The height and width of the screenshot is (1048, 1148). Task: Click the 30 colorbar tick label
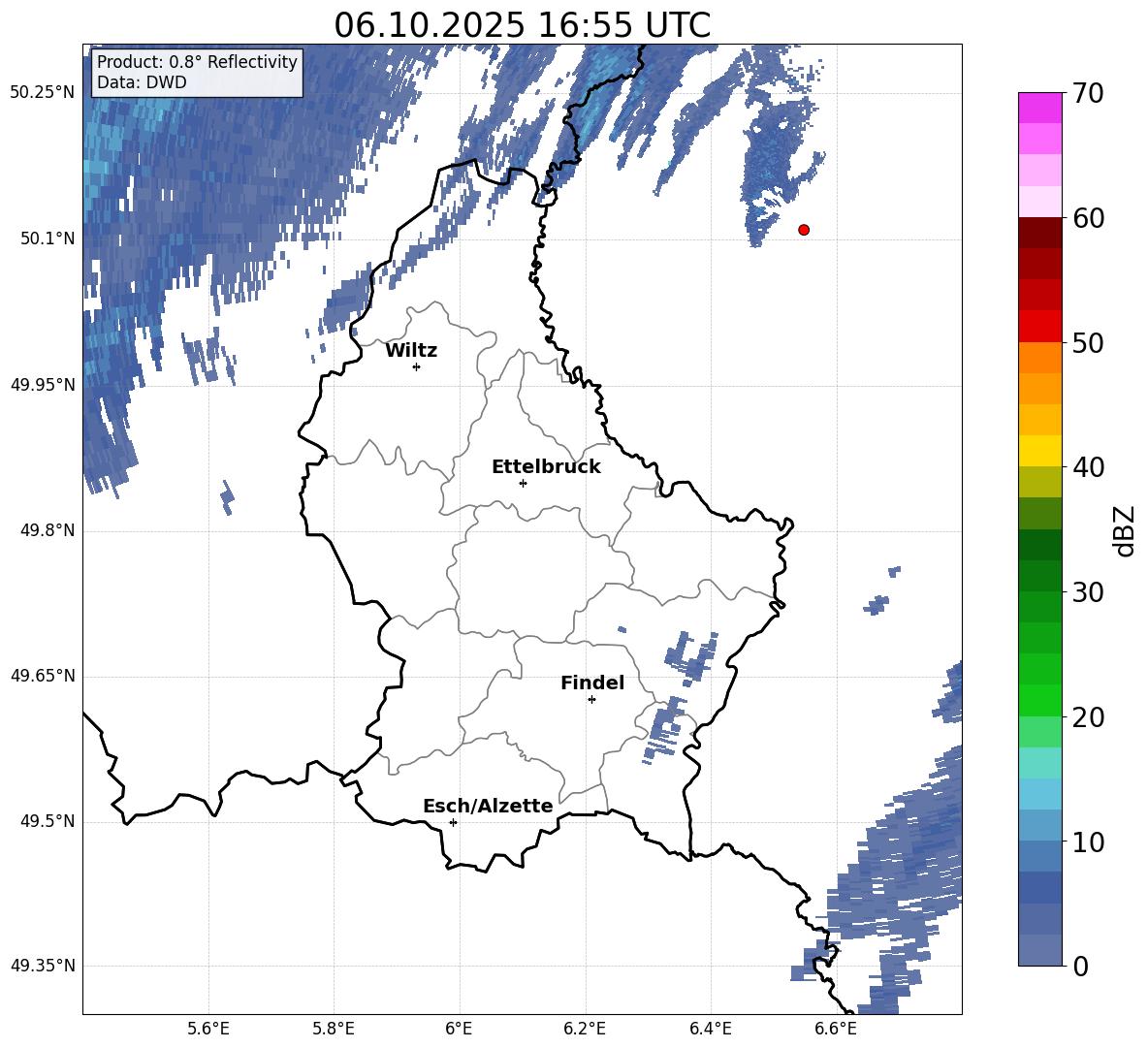pos(1088,592)
